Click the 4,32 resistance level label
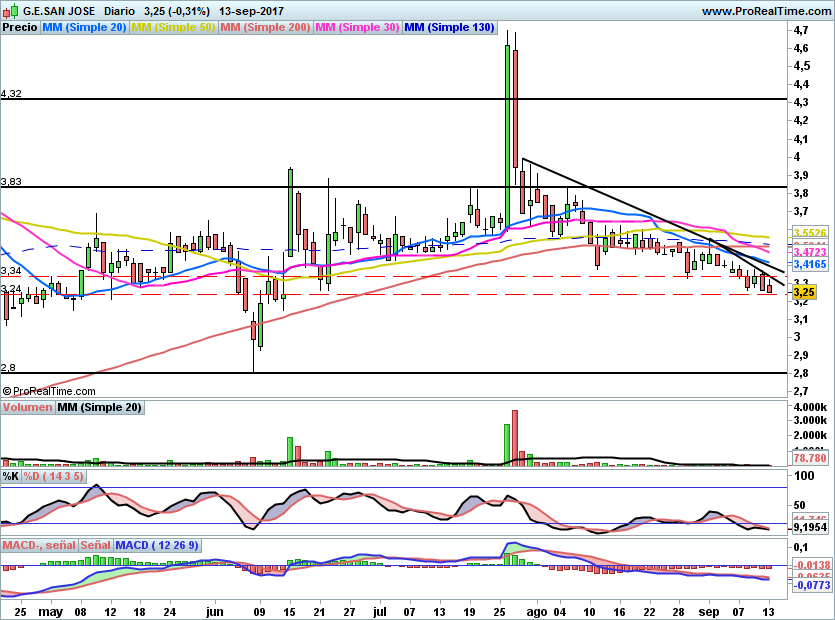Image resolution: width=835 pixels, height=620 pixels. (12, 93)
